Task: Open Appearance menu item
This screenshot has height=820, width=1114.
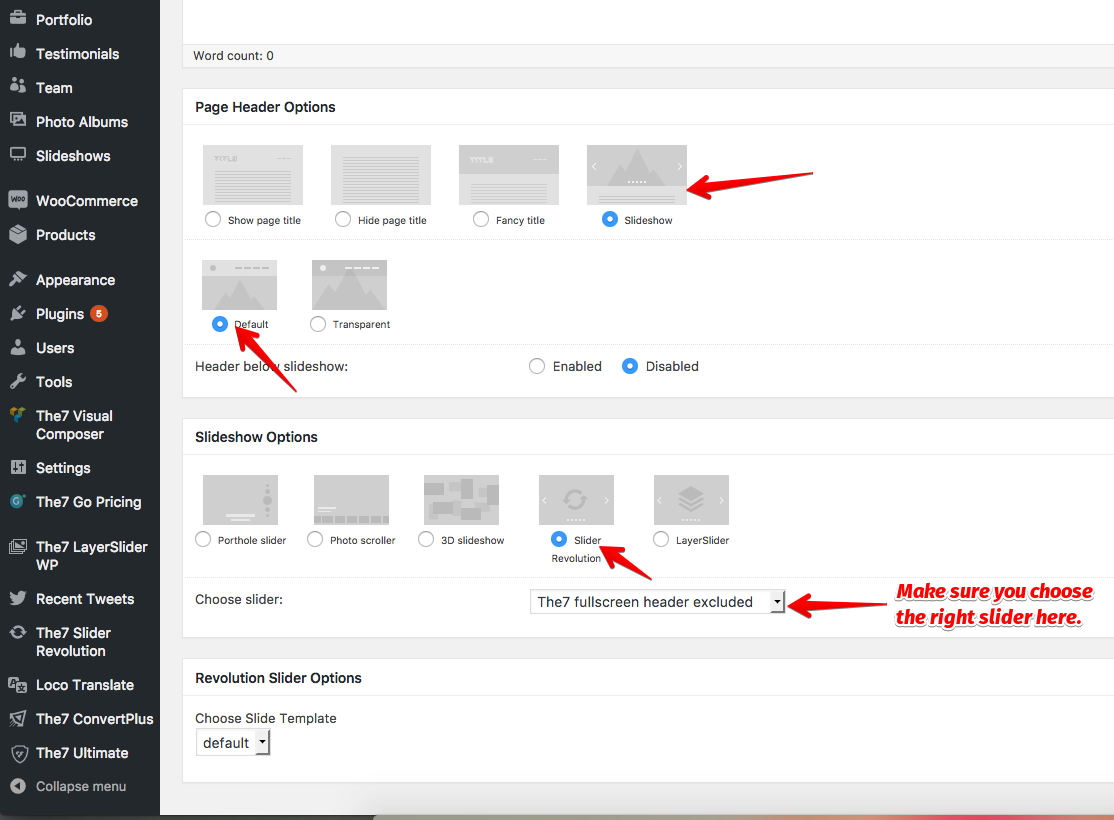Action: click(75, 280)
